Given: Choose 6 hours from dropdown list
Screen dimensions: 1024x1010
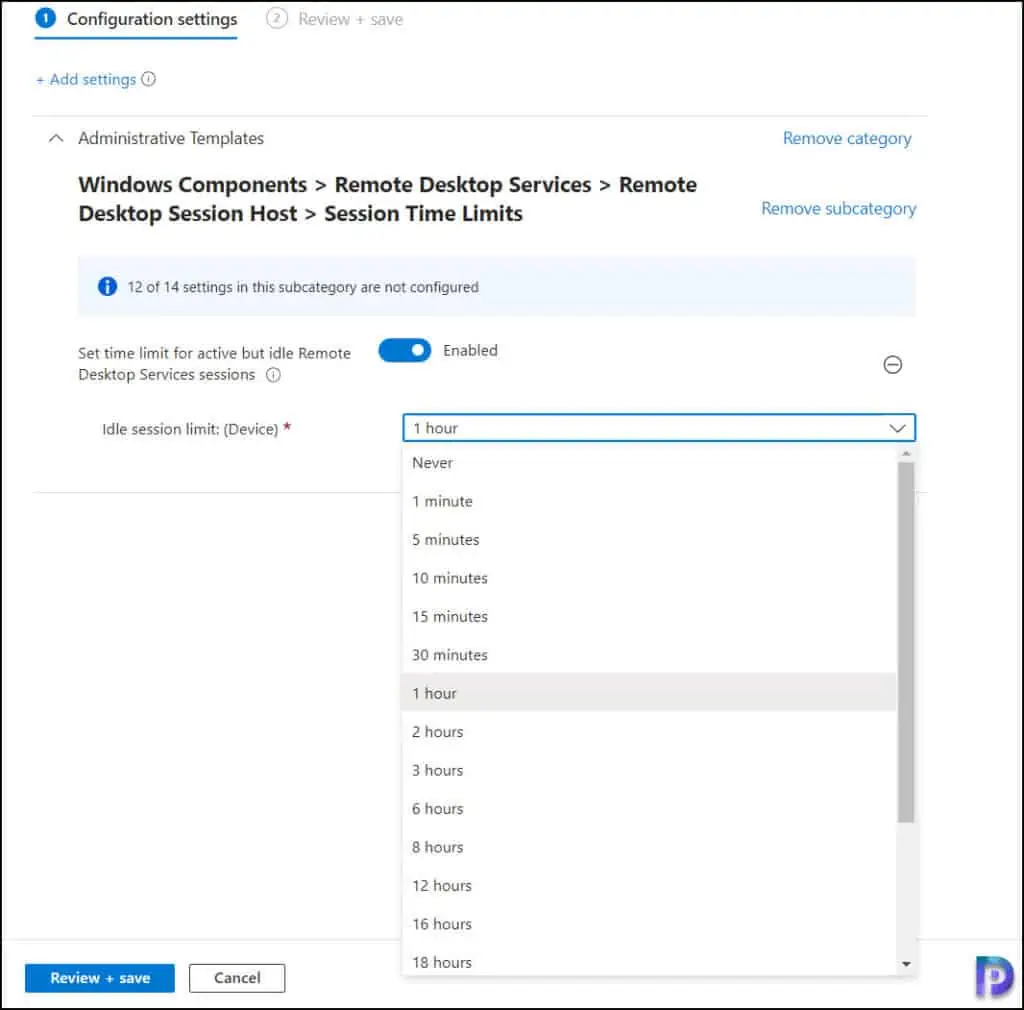Looking at the screenshot, I should tap(648, 809).
